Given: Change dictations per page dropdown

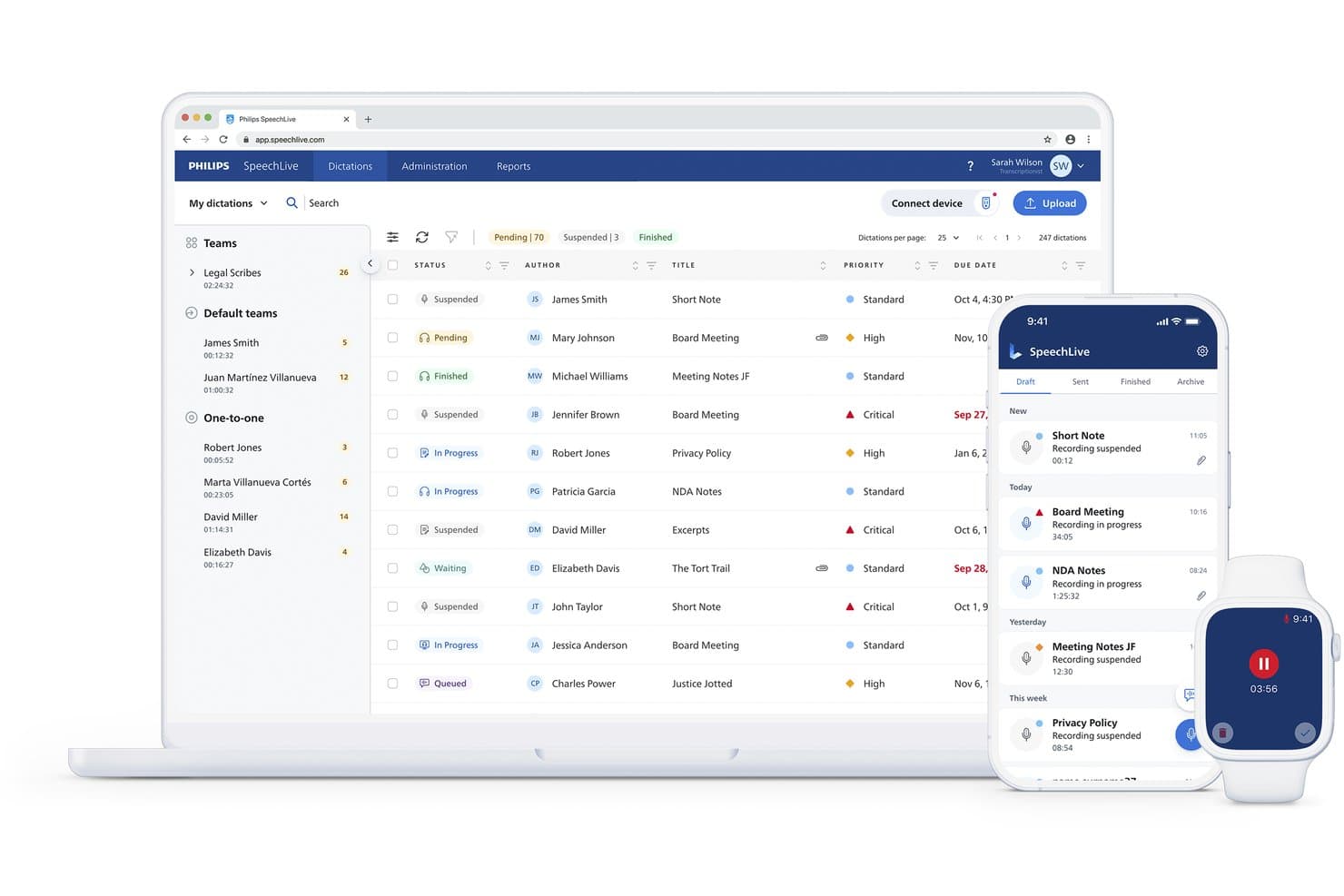Looking at the screenshot, I should coord(948,238).
